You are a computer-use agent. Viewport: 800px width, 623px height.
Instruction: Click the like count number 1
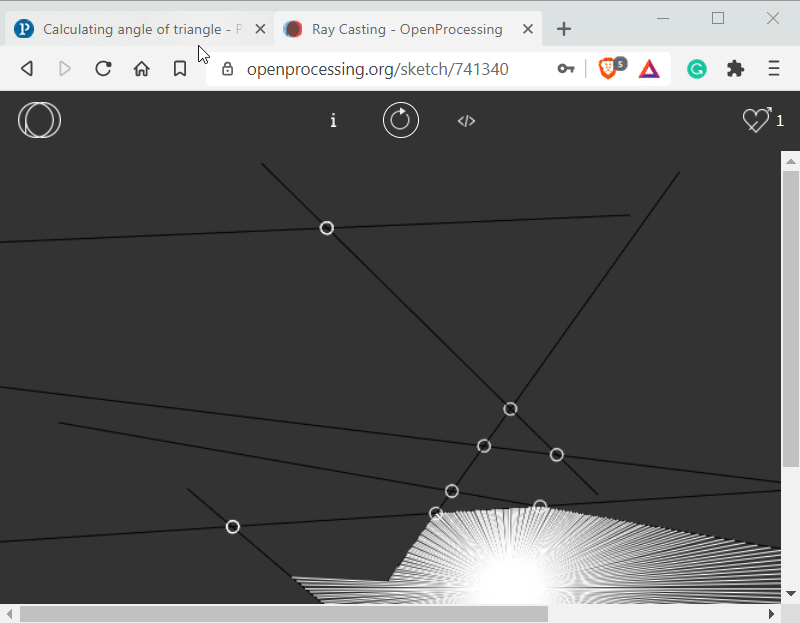point(780,121)
